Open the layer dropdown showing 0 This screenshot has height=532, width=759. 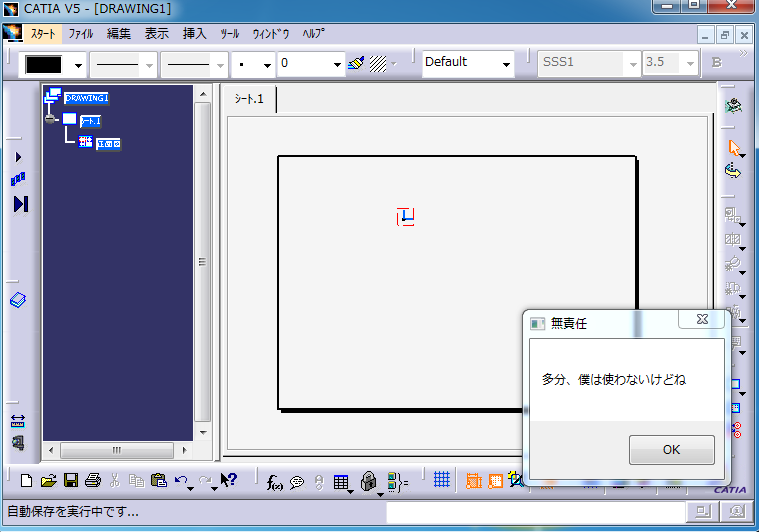pos(337,65)
